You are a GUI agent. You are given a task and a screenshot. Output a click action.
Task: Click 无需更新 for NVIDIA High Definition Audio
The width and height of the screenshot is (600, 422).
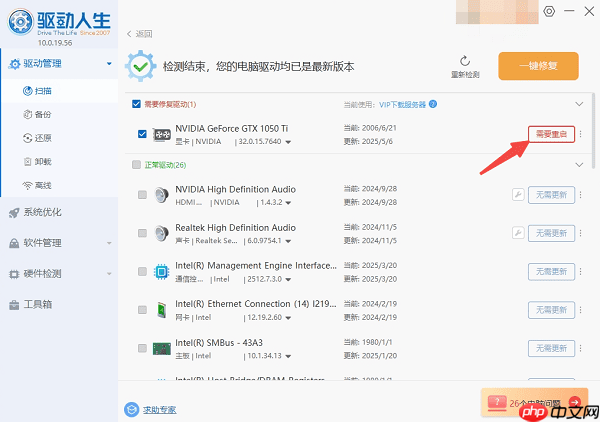(551, 195)
